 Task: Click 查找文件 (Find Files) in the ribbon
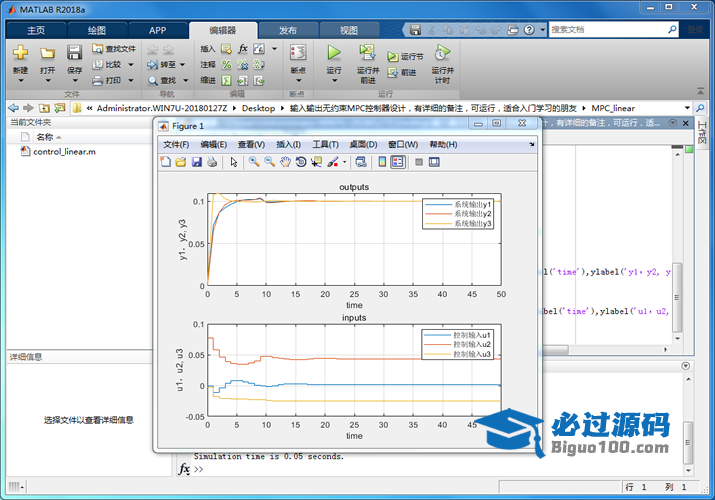114,49
